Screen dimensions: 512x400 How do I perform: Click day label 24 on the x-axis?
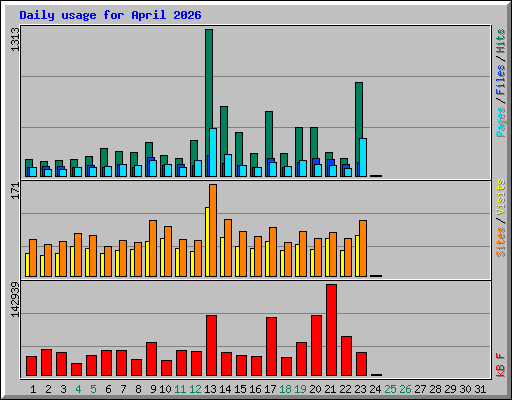click(x=375, y=389)
